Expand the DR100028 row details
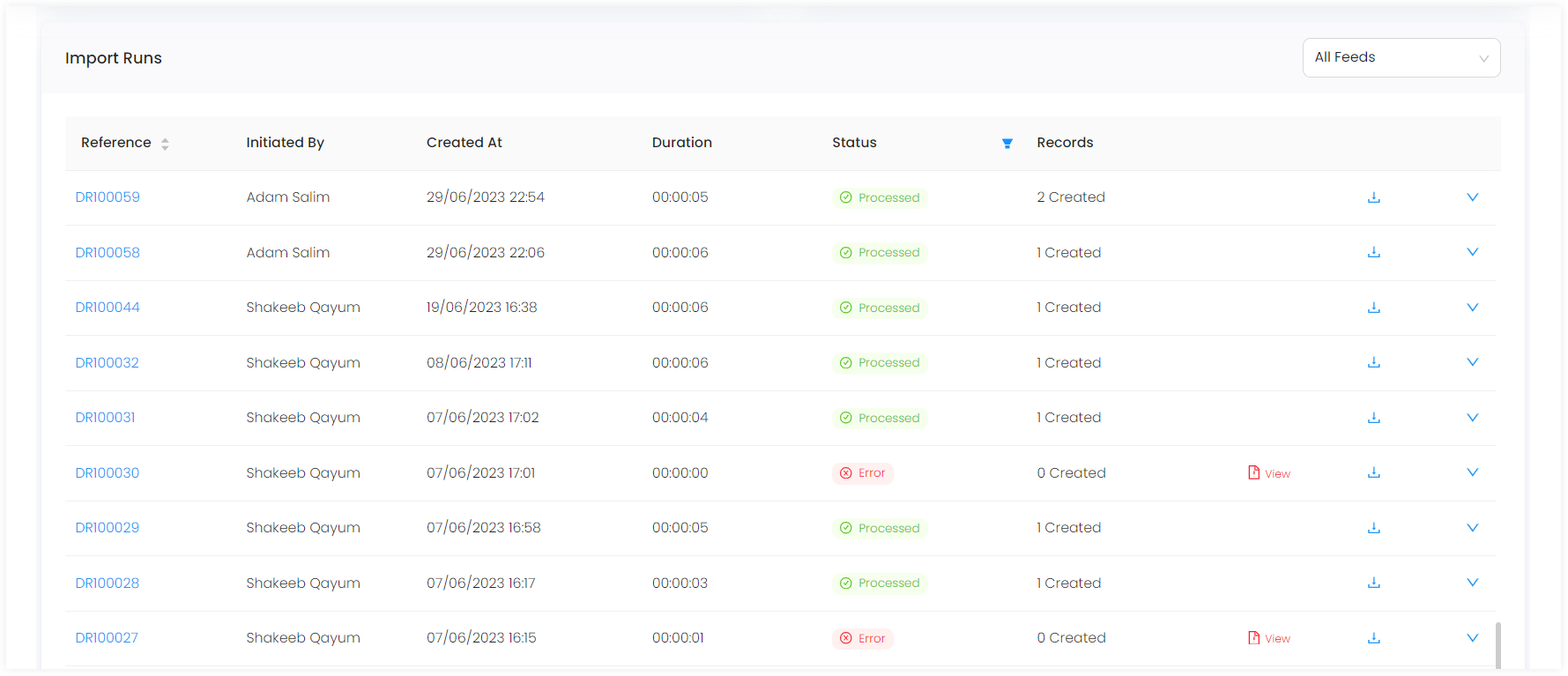The image size is (1568, 676). [x=1472, y=583]
